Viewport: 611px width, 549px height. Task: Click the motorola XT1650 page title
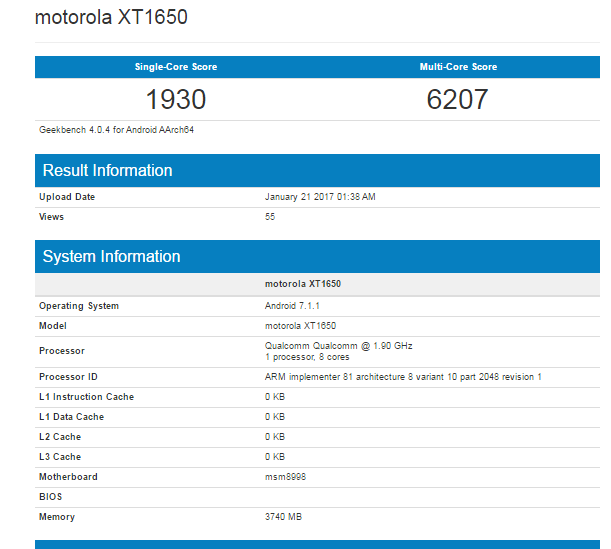pyautogui.click(x=111, y=17)
